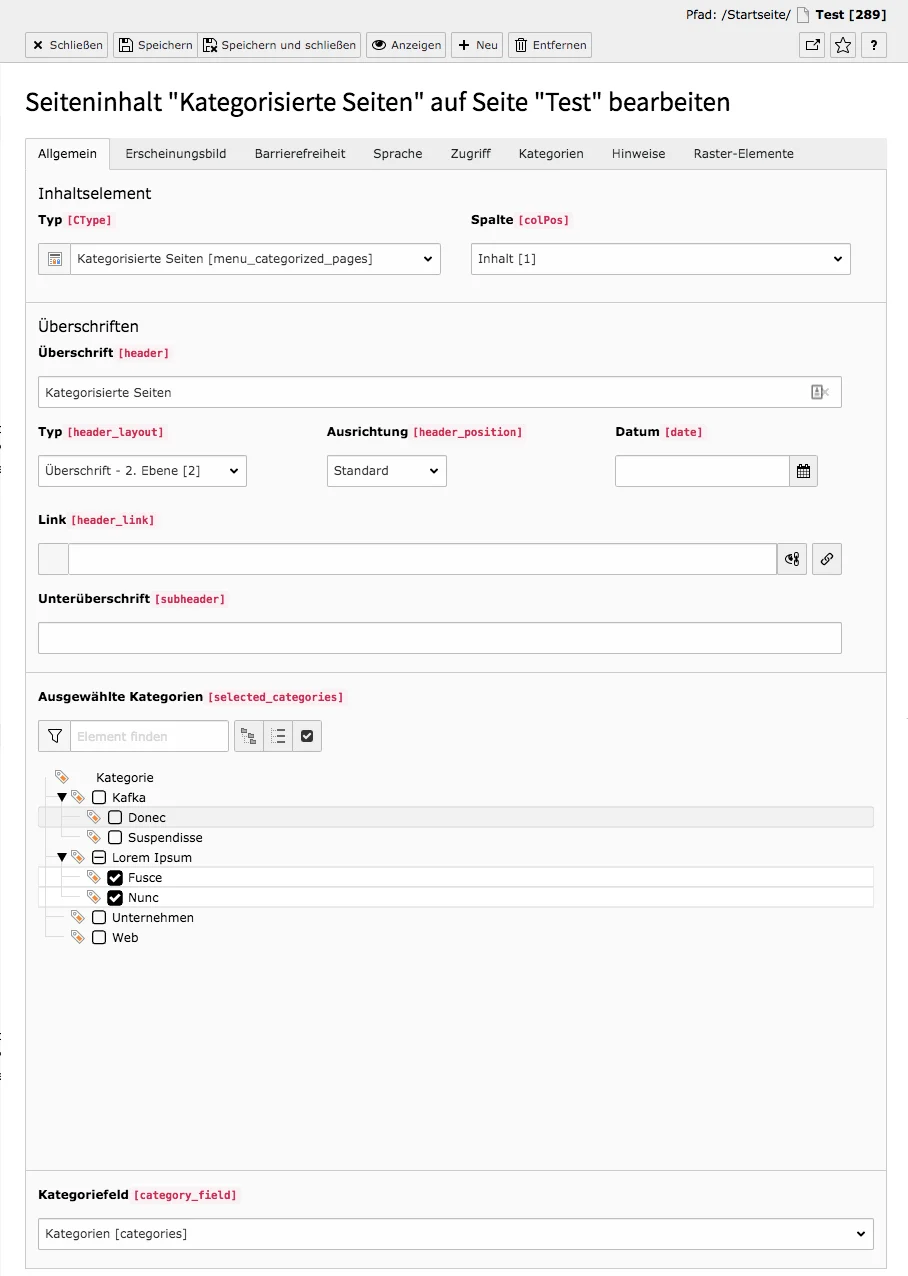
Task: Open the link browser for header_link
Action: 827,559
